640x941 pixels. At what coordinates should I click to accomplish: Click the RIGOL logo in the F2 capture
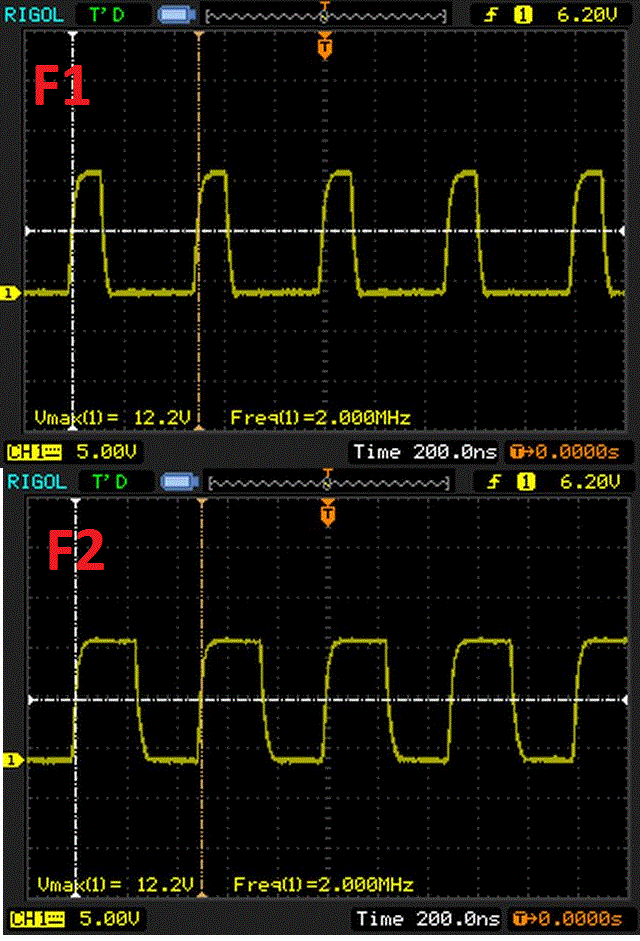(x=38, y=482)
